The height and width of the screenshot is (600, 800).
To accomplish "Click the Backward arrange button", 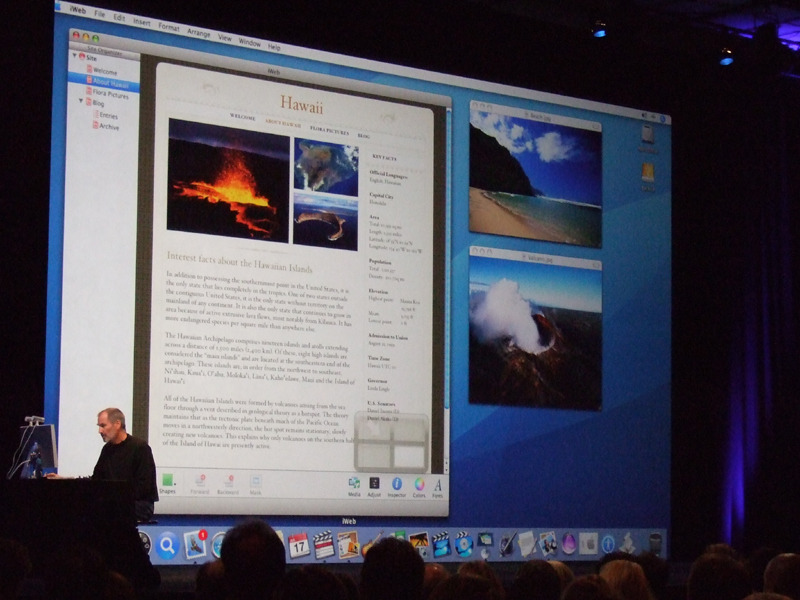I will pos(228,485).
